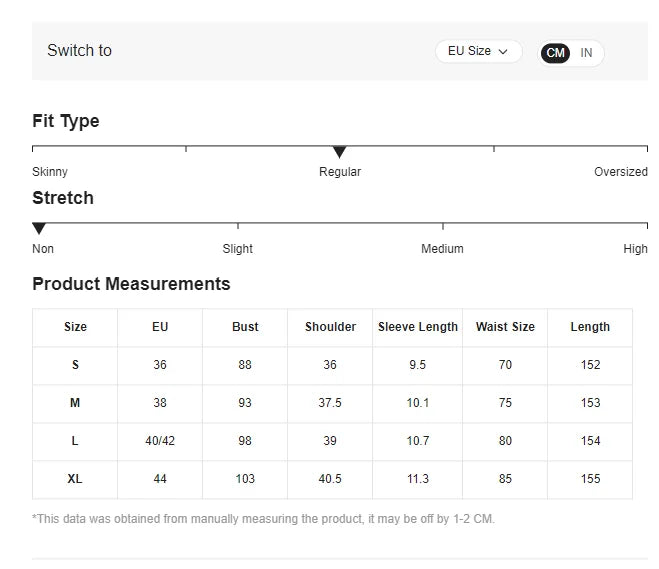
Task: Click the Stretch triangle marker at Non
Action: tap(39, 229)
